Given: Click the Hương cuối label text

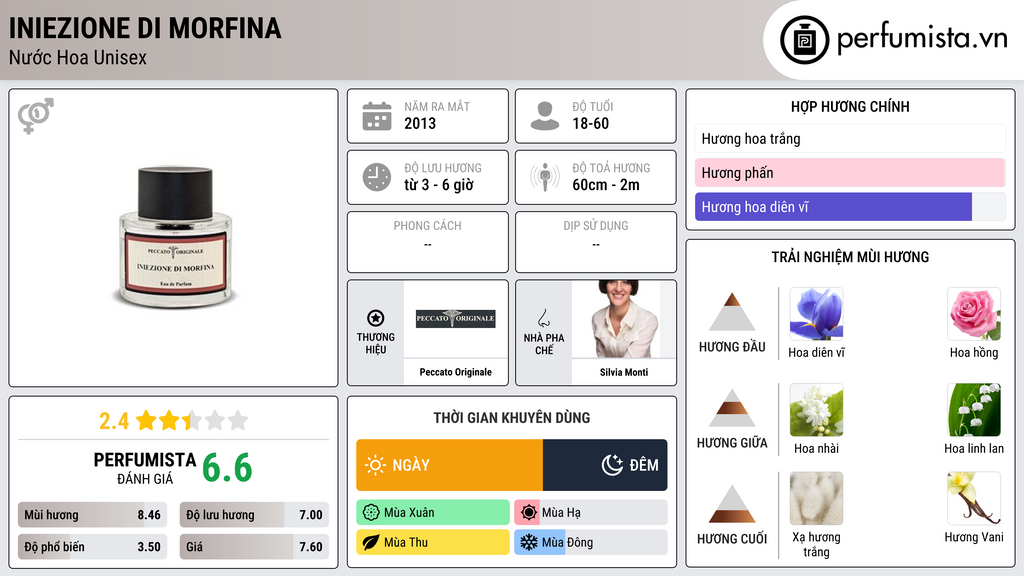Looking at the screenshot, I should [732, 539].
